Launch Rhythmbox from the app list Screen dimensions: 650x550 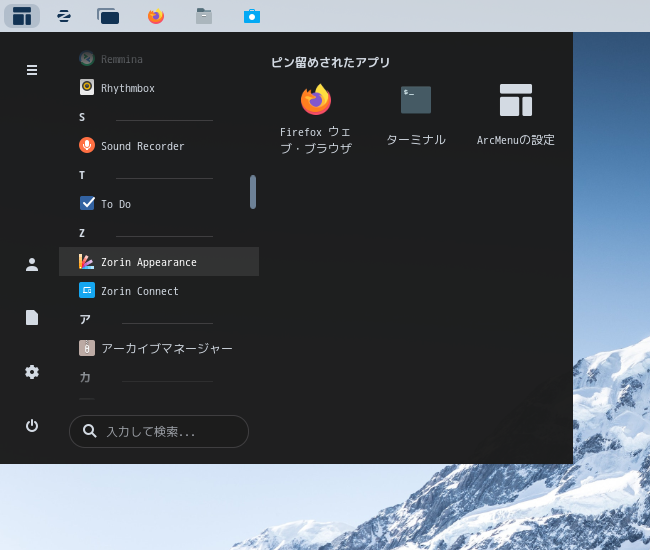point(159,87)
